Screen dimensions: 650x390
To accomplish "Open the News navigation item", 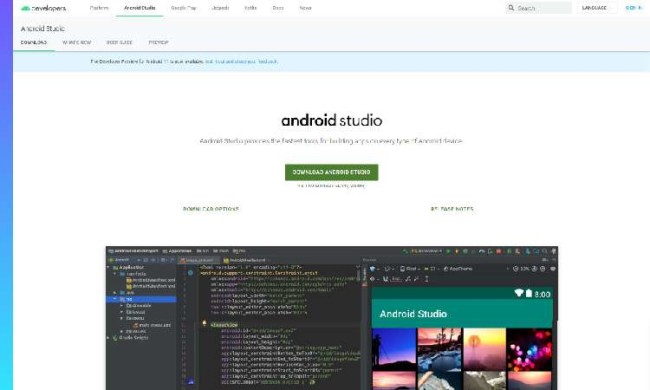I will (306, 8).
